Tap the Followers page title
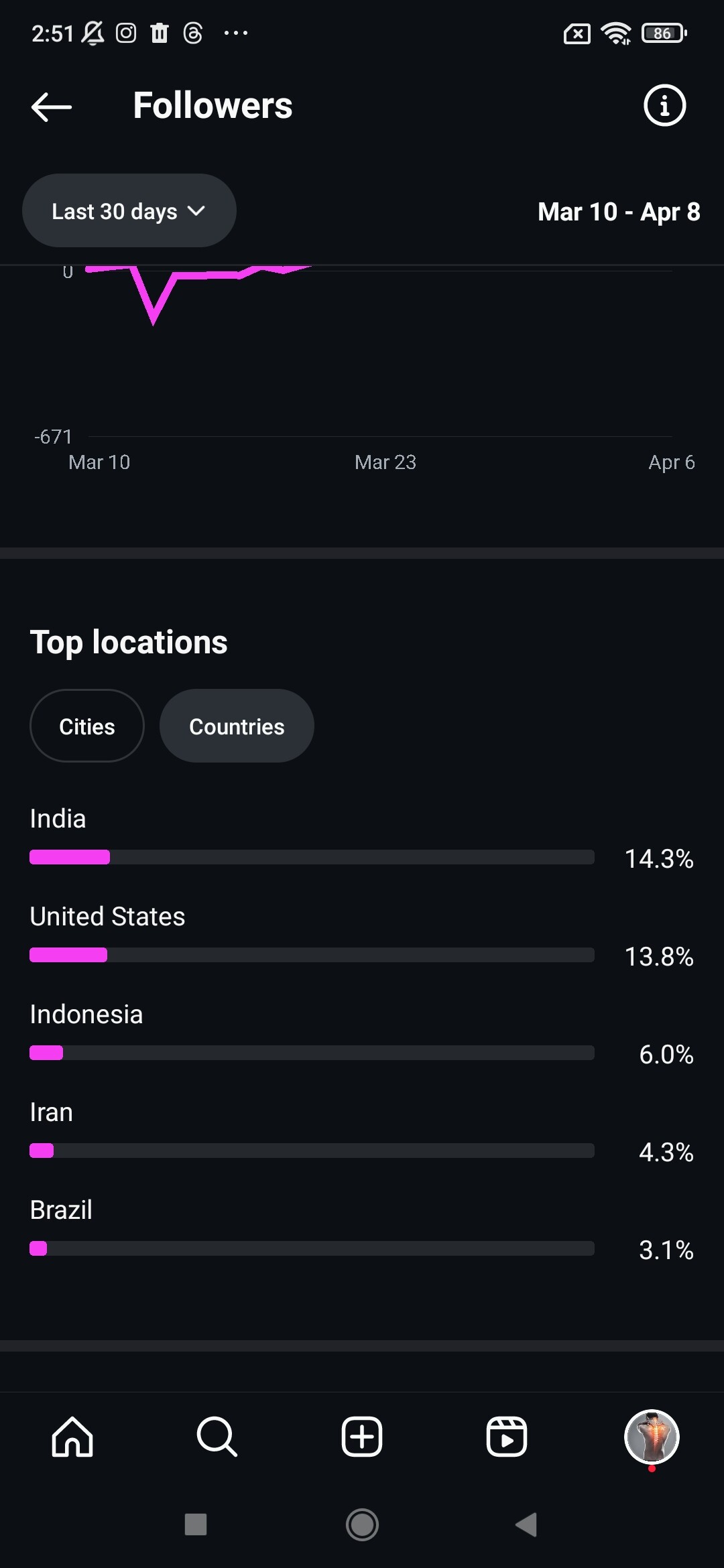The width and height of the screenshot is (724, 1568). coord(213,106)
